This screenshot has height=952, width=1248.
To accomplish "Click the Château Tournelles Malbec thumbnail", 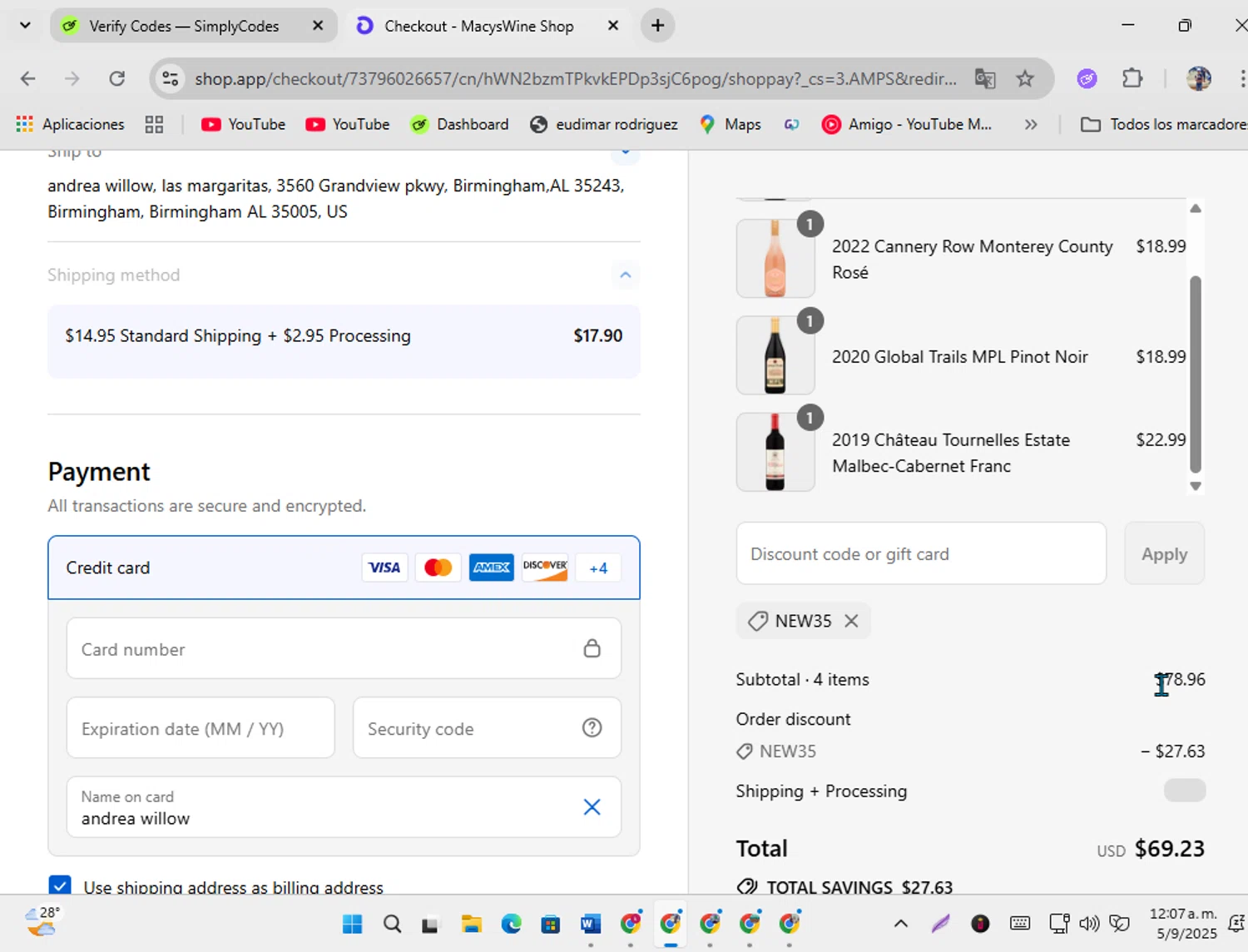I will (775, 452).
